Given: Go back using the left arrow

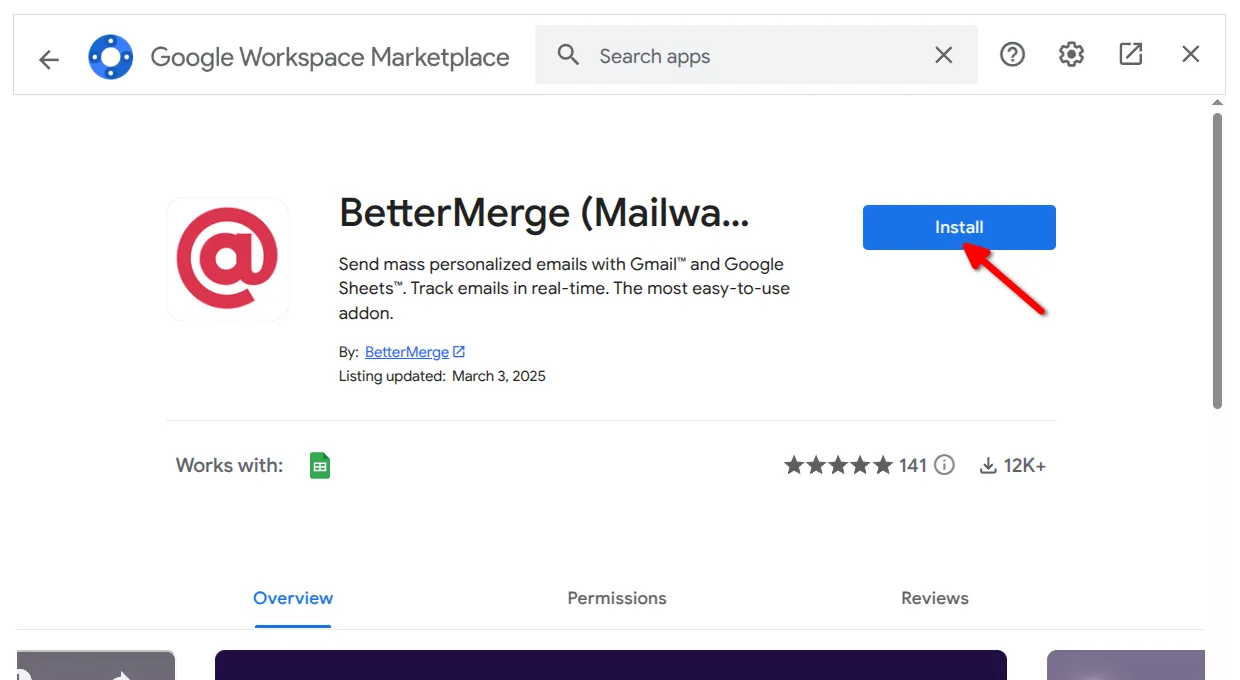Looking at the screenshot, I should [49, 59].
